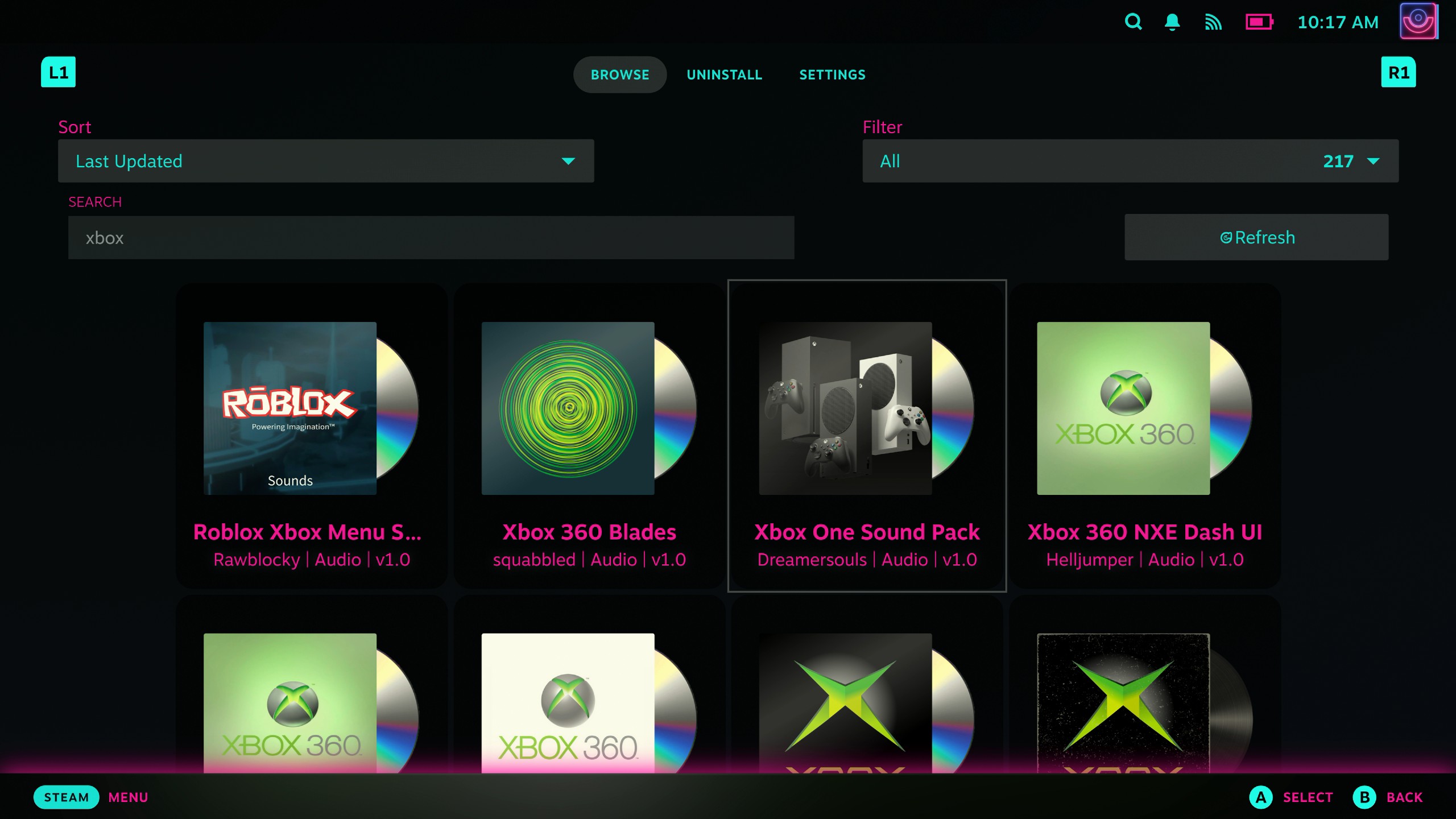Image resolution: width=1456 pixels, height=819 pixels.
Task: Click the notifications bell icon
Action: 1172,22
